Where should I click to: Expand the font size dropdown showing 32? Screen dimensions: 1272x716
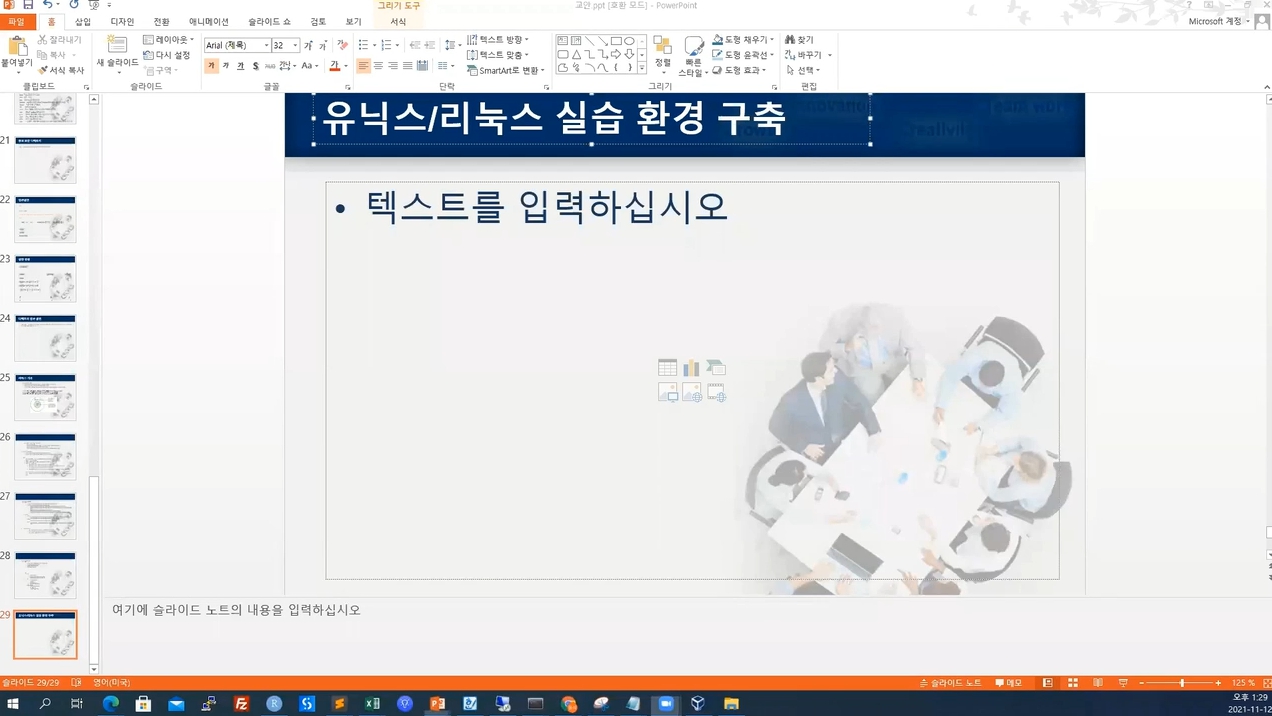pos(295,45)
